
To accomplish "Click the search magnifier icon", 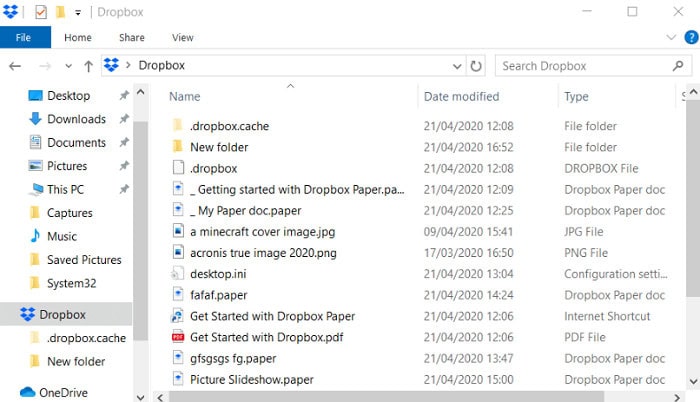I will click(678, 66).
